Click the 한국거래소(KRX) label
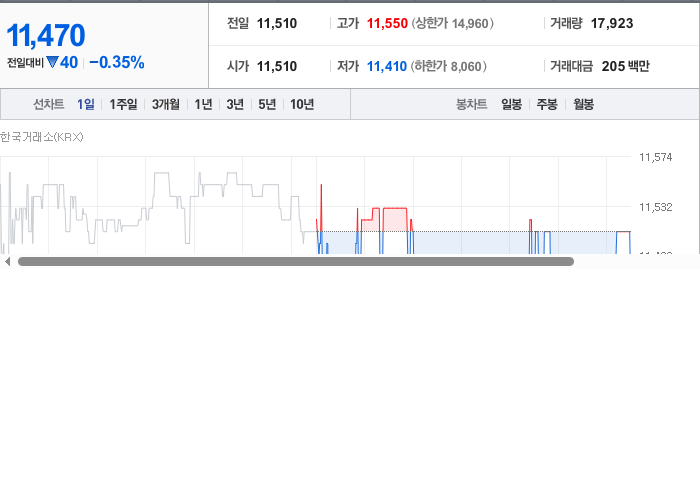The image size is (700, 490). [x=42, y=137]
